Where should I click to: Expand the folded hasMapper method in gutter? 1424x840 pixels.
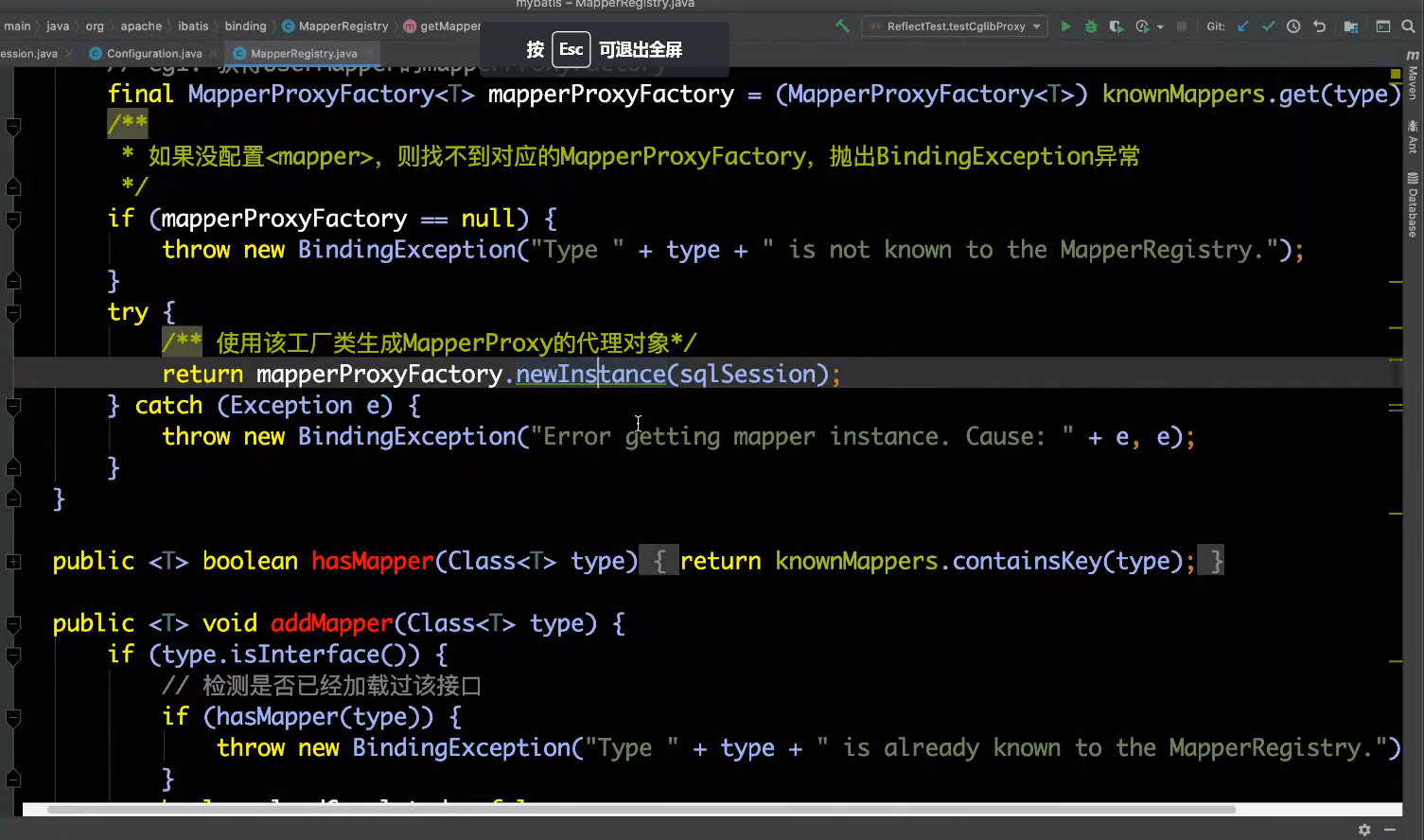[13, 562]
